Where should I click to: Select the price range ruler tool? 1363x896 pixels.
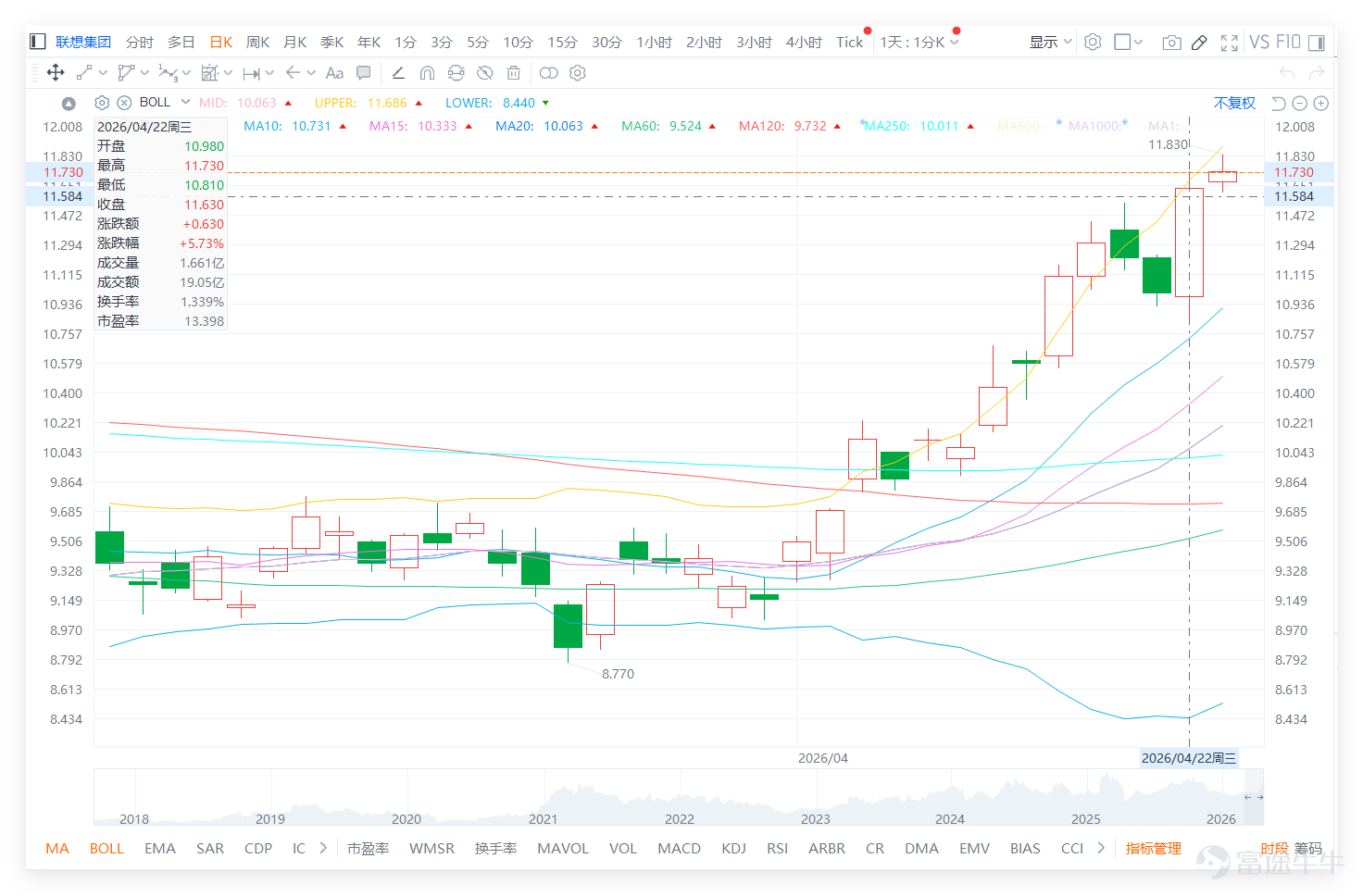coord(251,72)
